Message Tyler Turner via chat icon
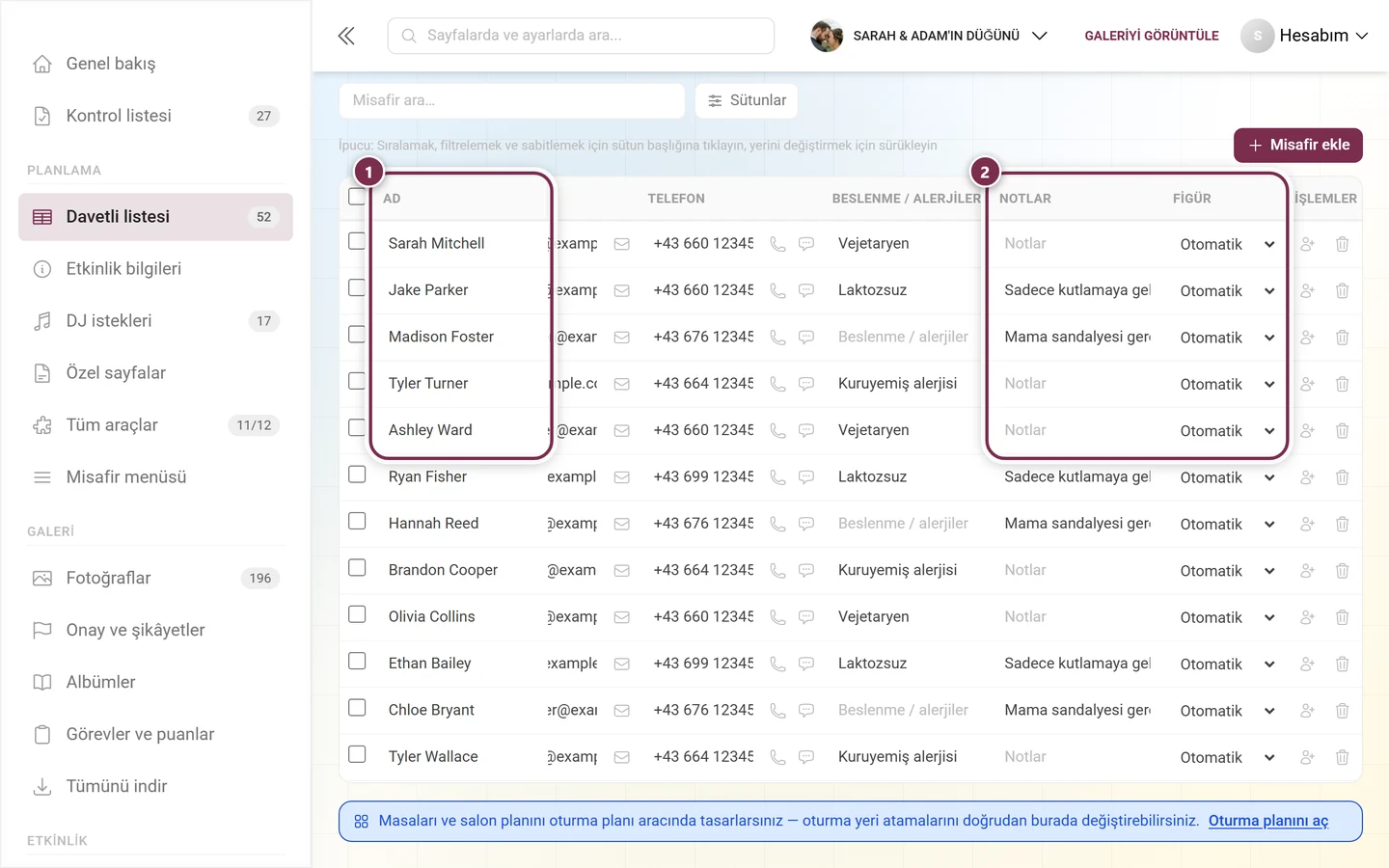 (x=806, y=384)
